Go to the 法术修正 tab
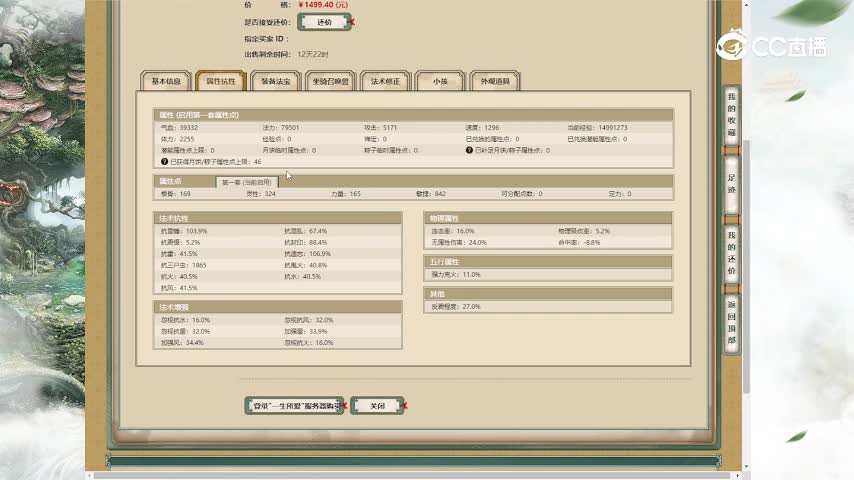 (x=386, y=82)
